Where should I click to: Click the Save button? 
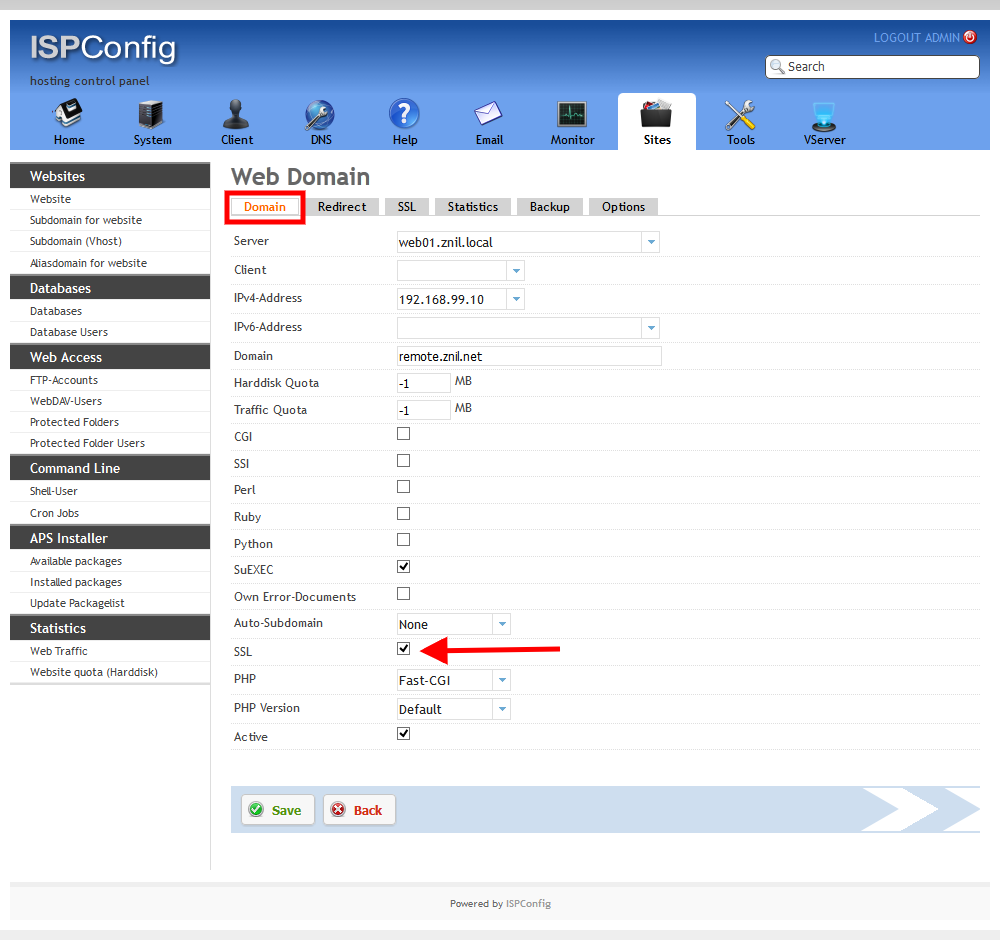[x=277, y=810]
